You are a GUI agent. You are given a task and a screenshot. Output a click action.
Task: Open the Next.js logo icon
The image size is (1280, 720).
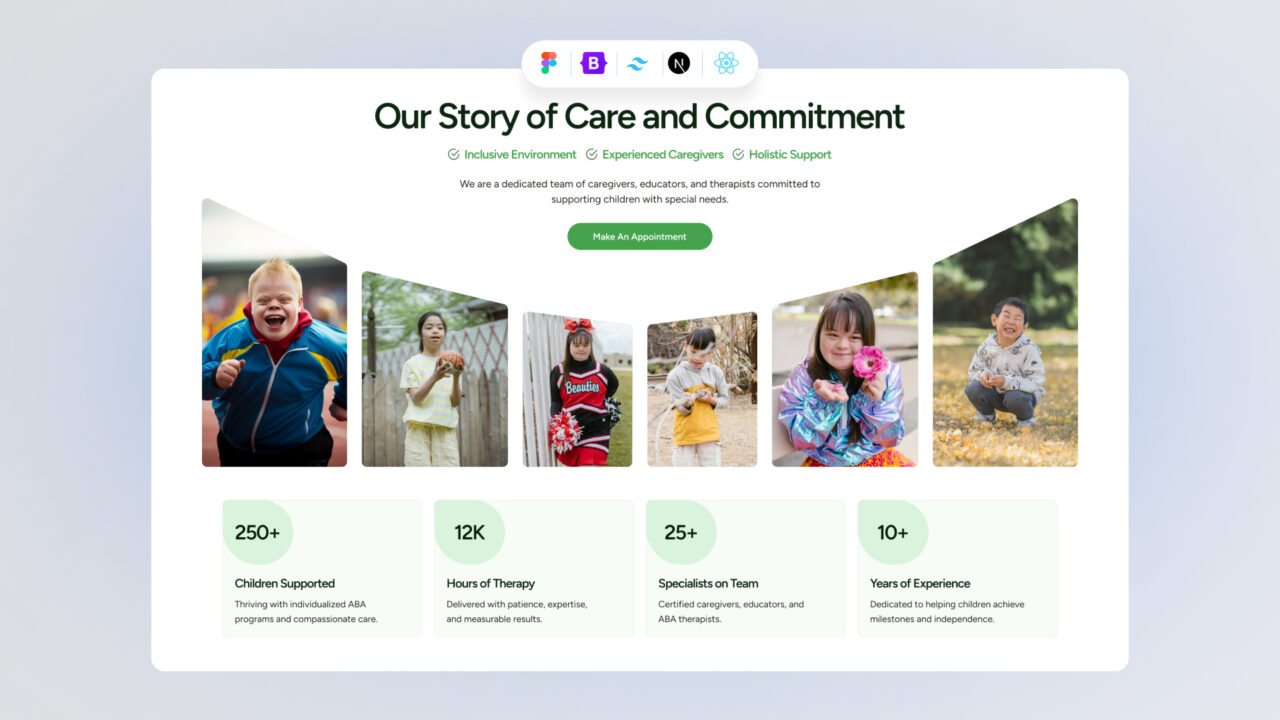click(x=679, y=63)
